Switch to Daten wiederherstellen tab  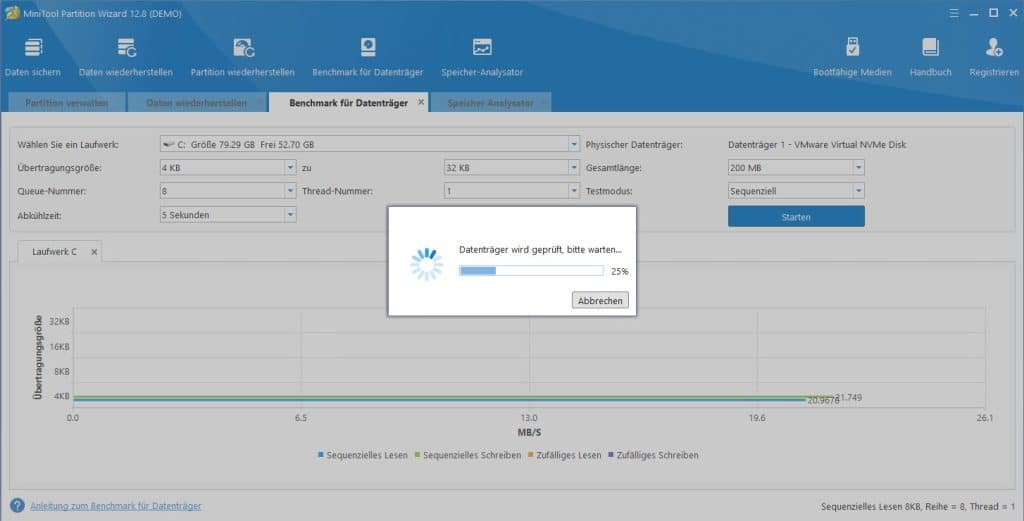[x=197, y=103]
